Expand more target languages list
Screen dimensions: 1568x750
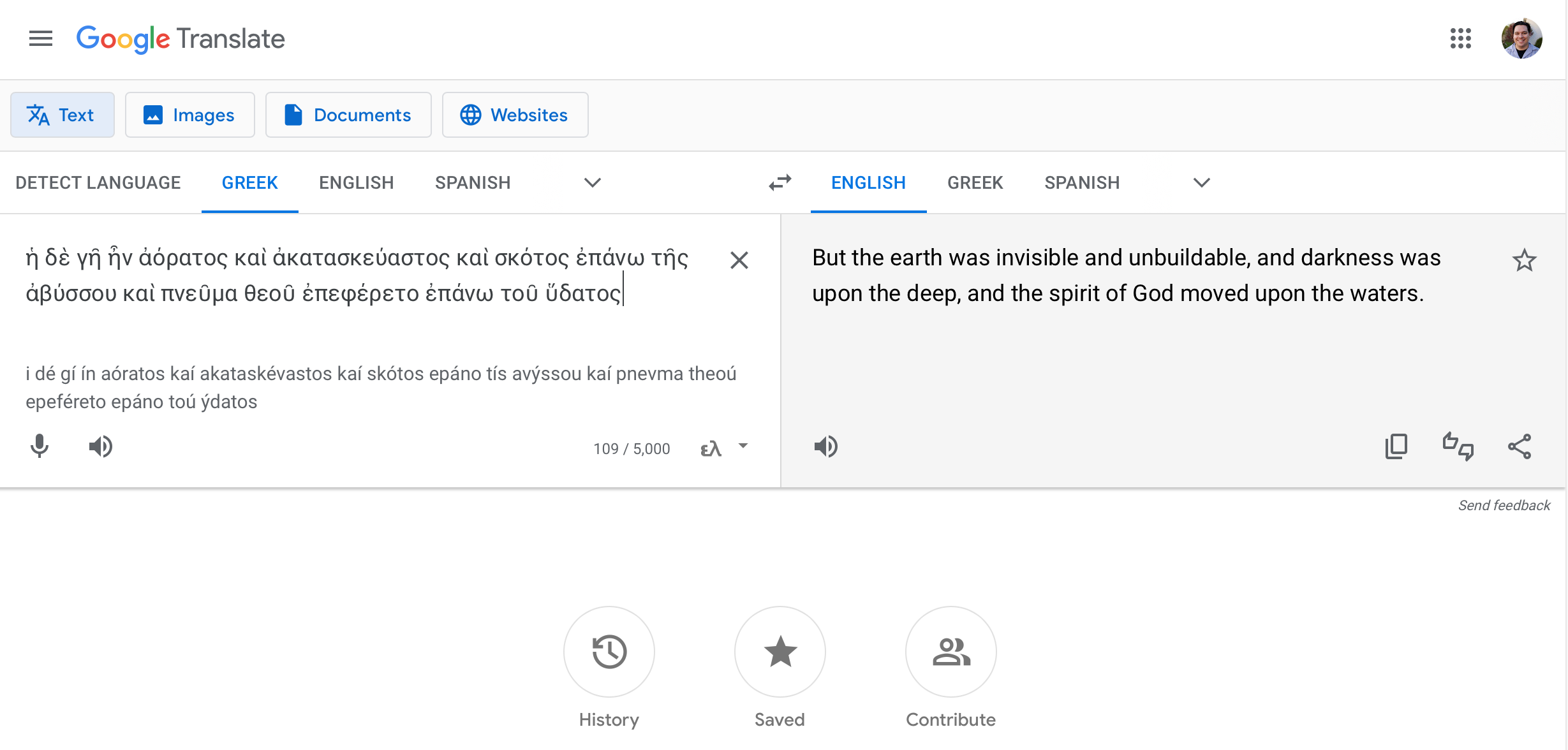[1201, 183]
